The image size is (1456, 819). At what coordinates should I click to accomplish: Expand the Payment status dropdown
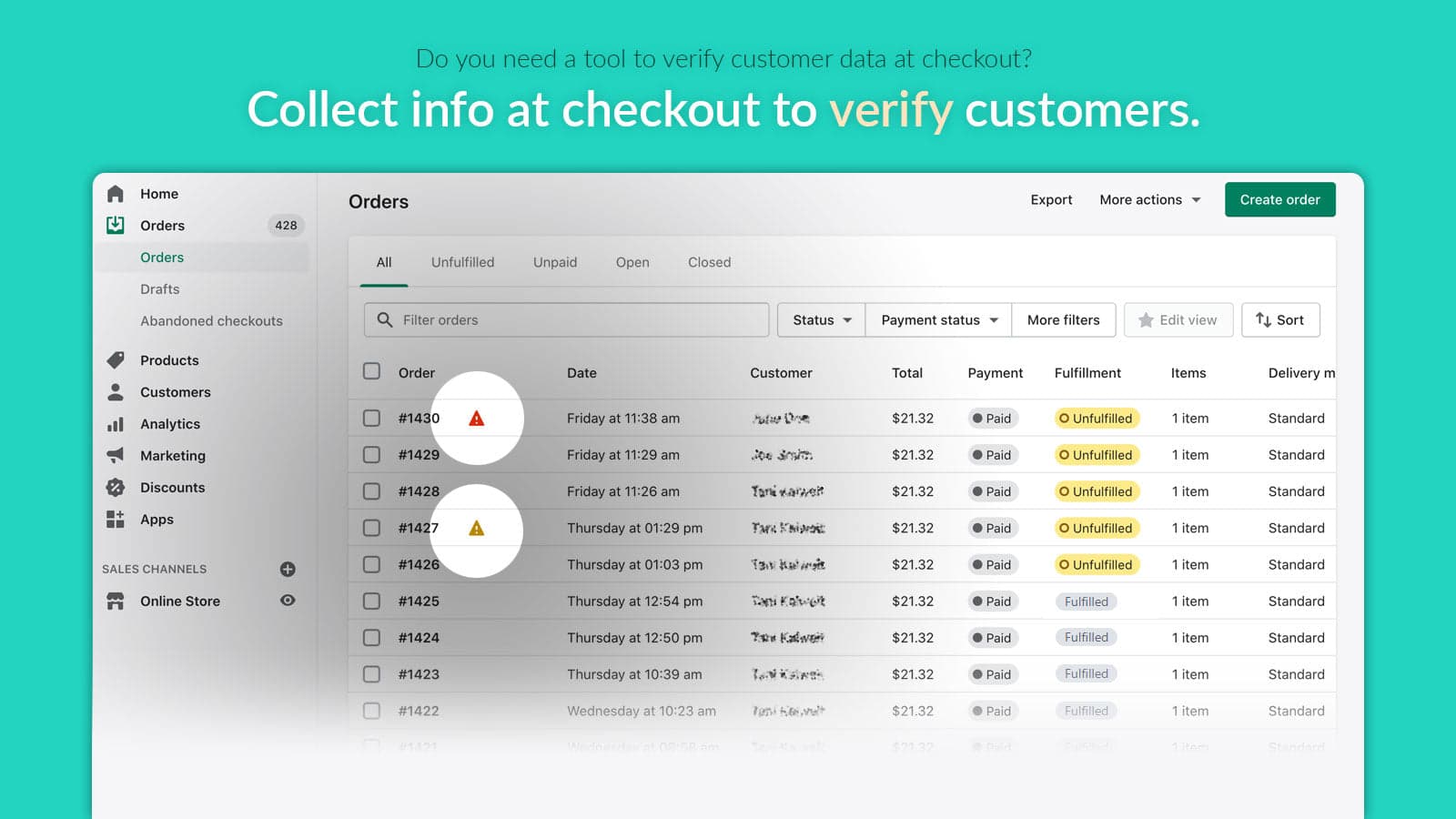click(x=936, y=319)
